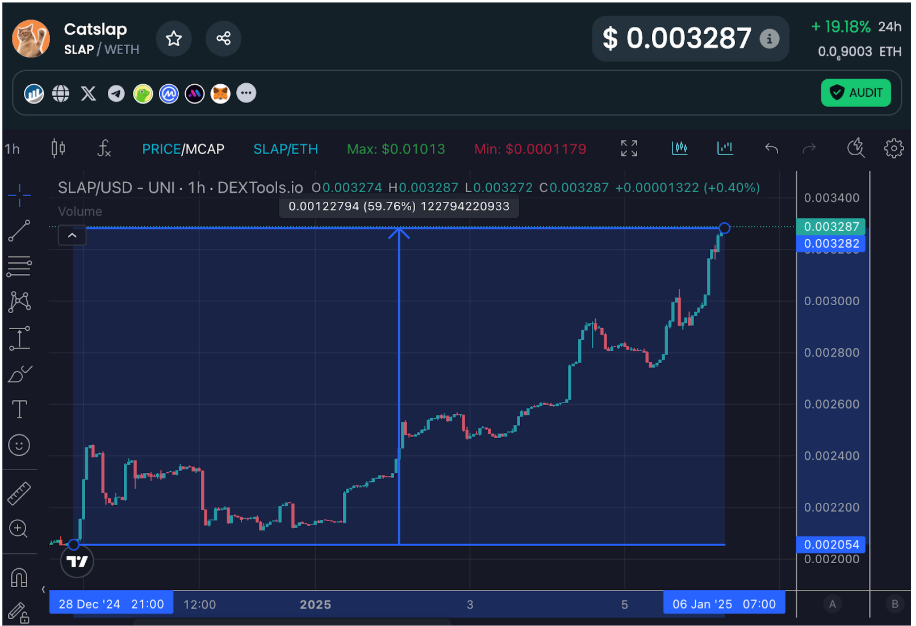Add Catslap to favorites with the star
This screenshot has height=626, width=916.
(174, 39)
